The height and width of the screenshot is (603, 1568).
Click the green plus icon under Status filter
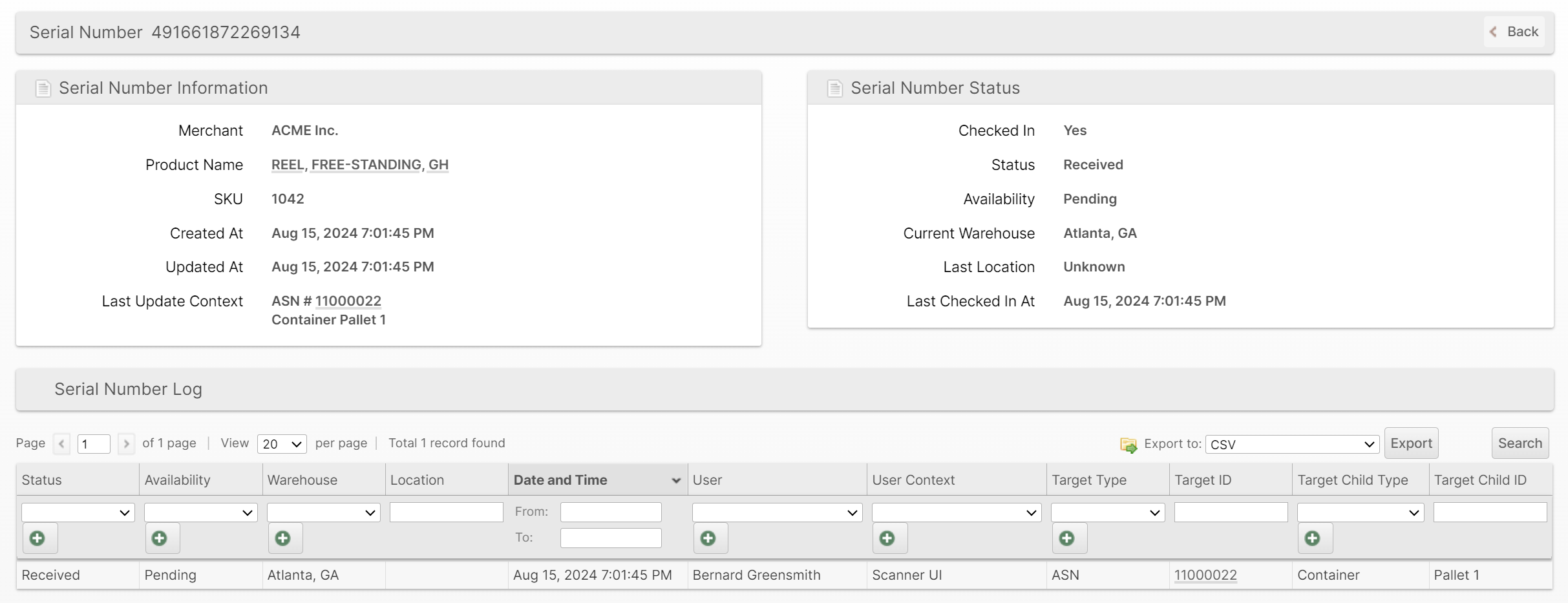(x=38, y=538)
